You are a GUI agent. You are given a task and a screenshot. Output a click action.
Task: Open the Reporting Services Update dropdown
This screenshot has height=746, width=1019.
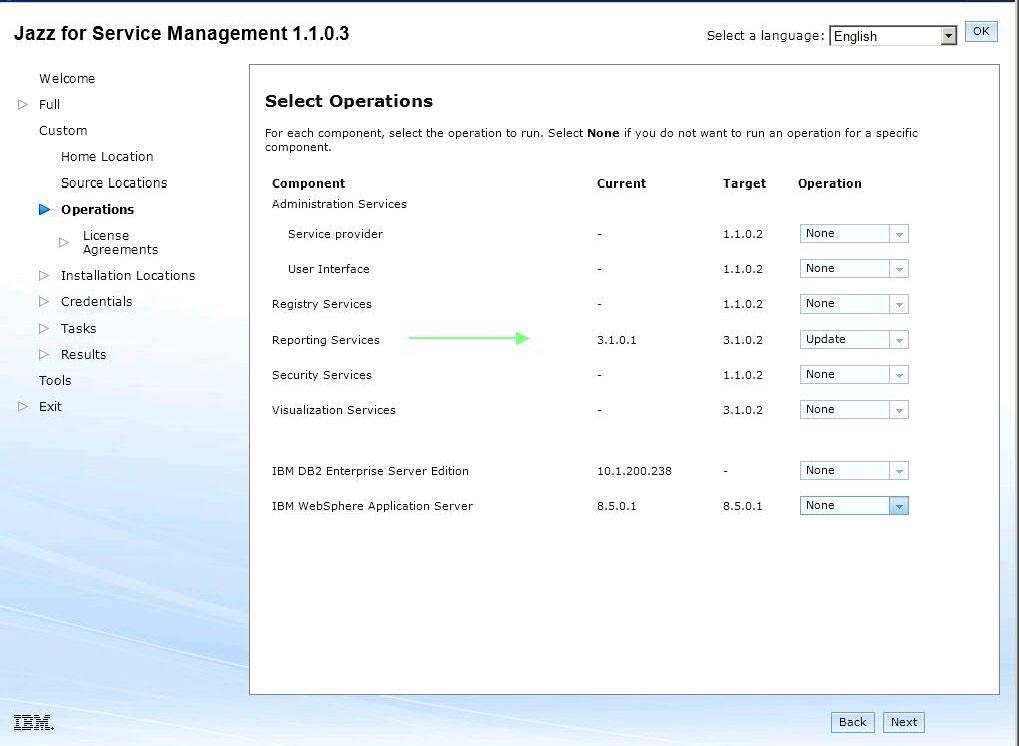point(854,339)
